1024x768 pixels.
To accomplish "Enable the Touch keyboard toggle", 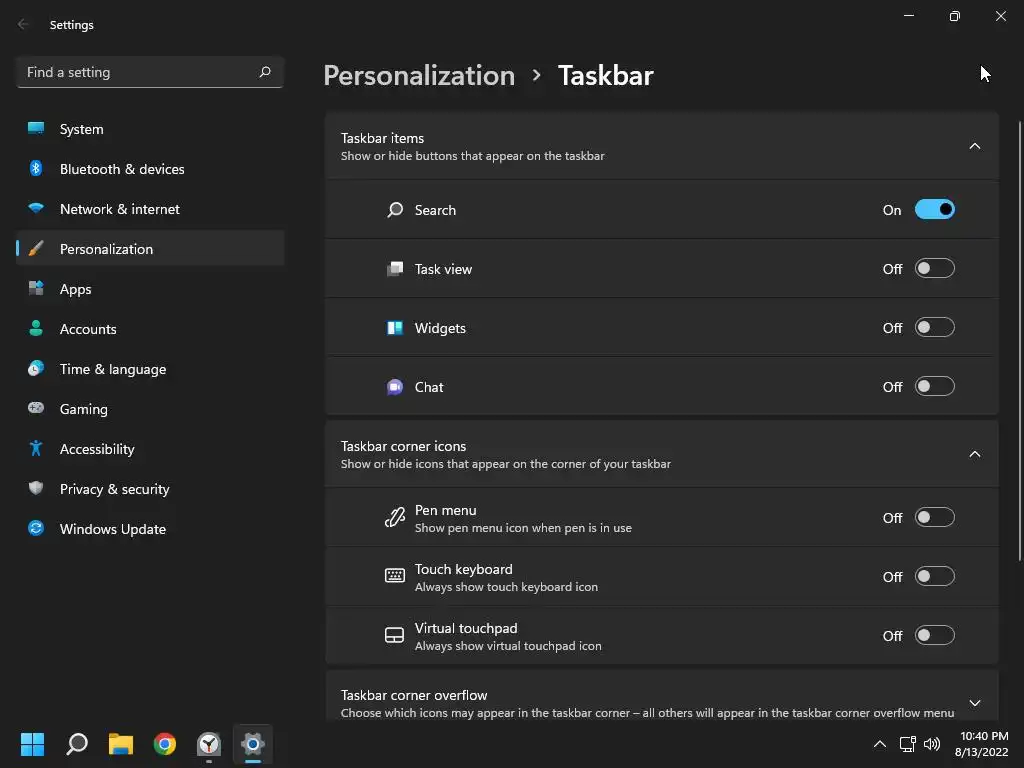I will tap(934, 577).
